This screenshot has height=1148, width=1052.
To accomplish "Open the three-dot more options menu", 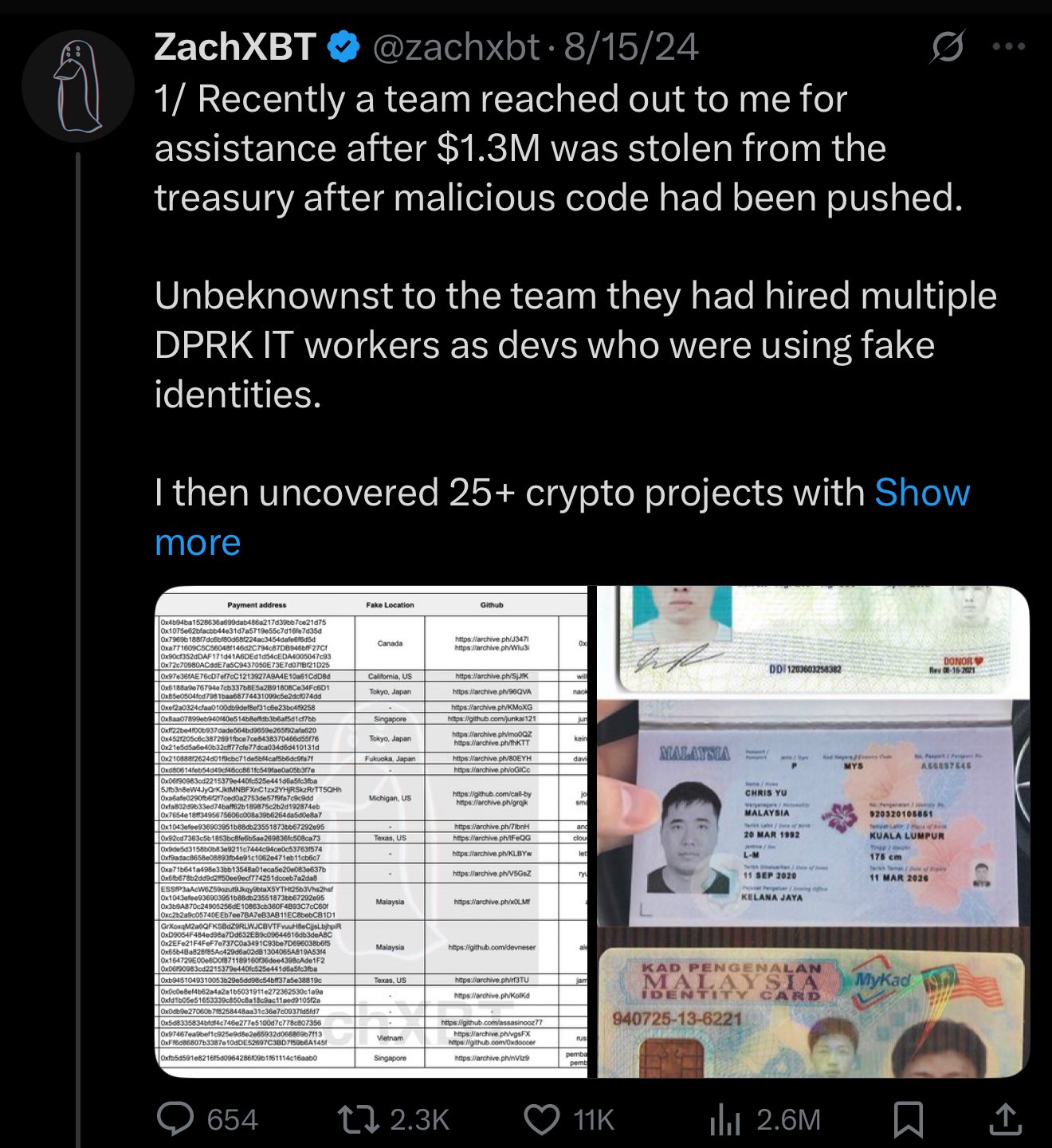I will (x=1009, y=47).
